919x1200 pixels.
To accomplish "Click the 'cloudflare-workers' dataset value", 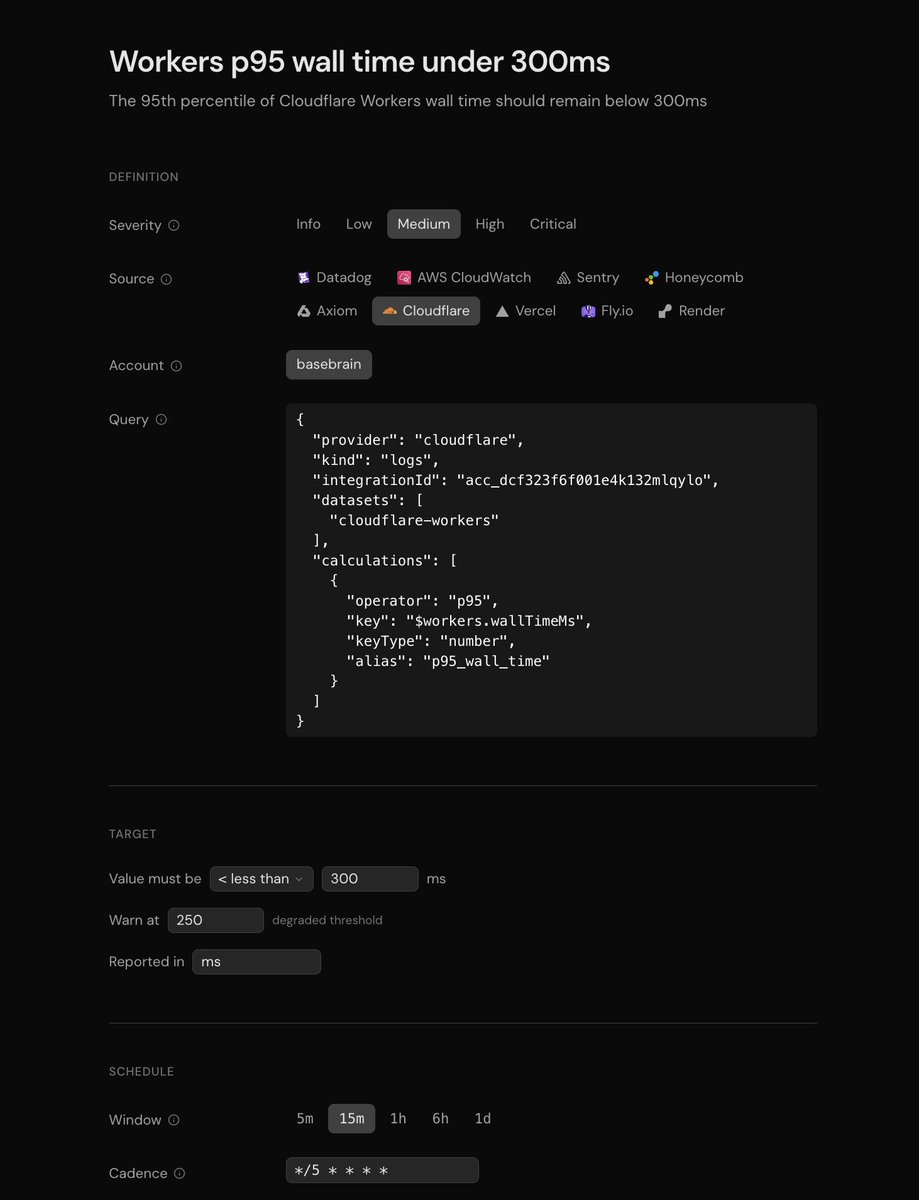I will [x=414, y=520].
